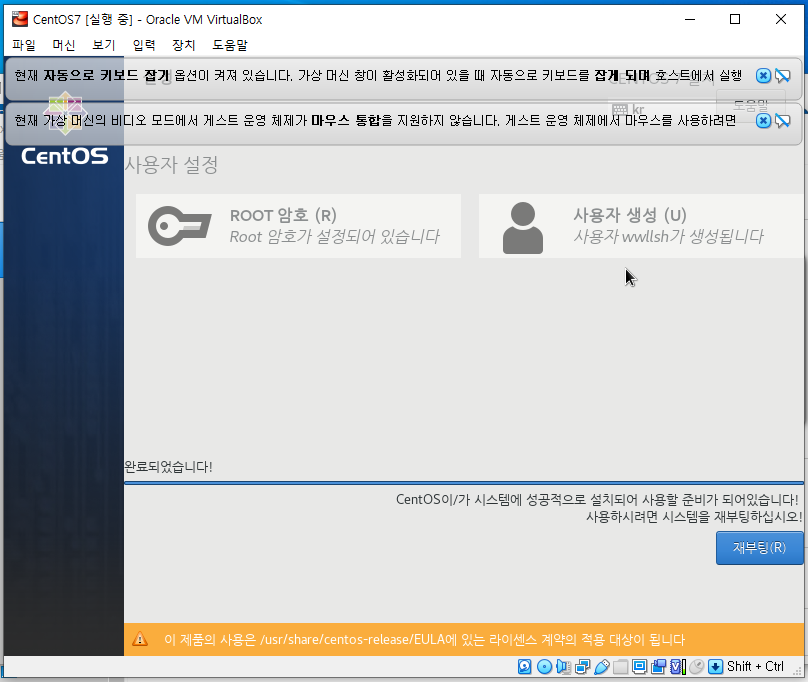Click the shared folders status icon
Viewport: 808px width, 682px height.
620,667
